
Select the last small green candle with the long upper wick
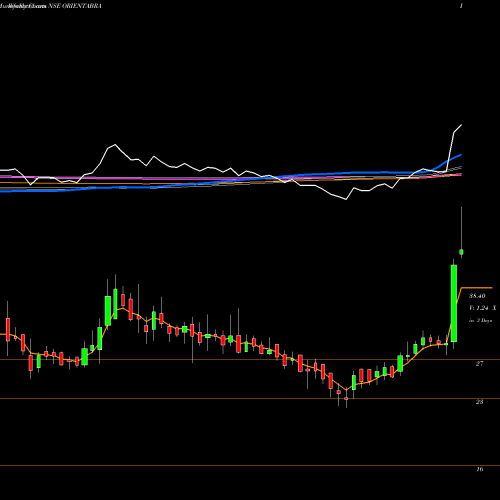click(x=462, y=252)
